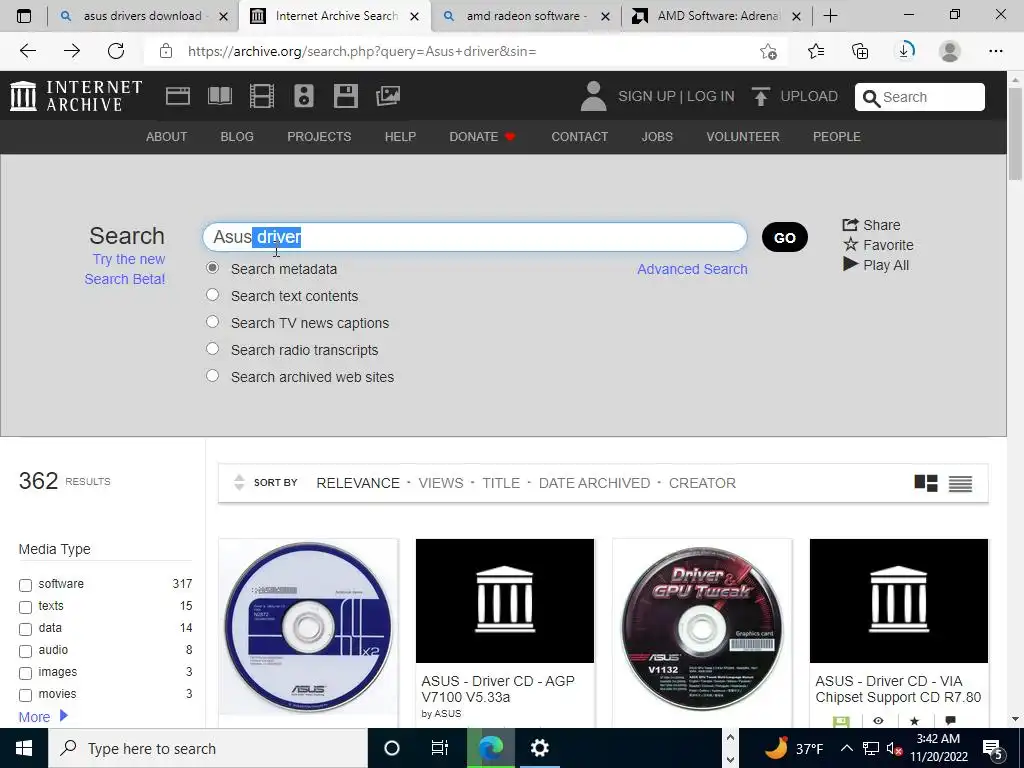Check the data media type filter
Image resolution: width=1024 pixels, height=768 pixels.
pos(25,630)
